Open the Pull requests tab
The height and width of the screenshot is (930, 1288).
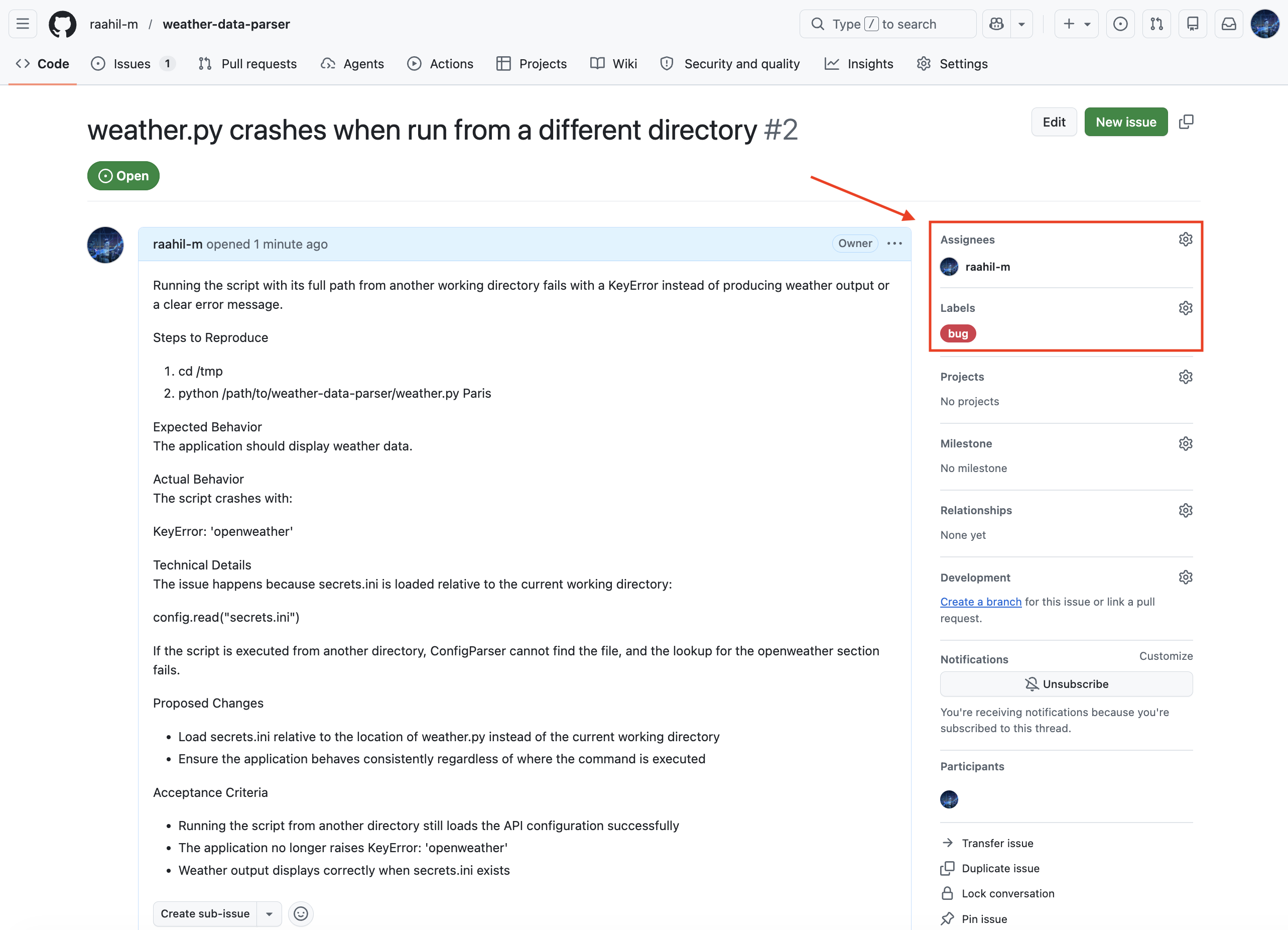click(247, 64)
